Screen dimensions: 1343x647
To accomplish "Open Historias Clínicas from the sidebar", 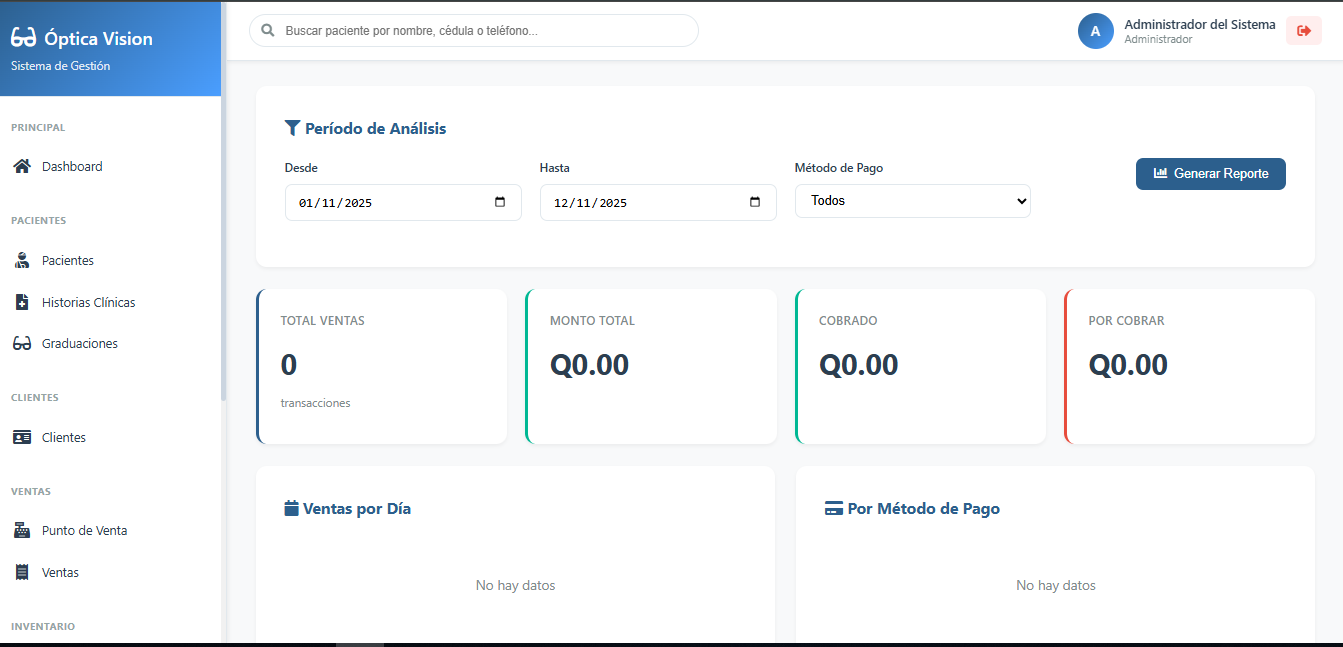I will coord(88,302).
